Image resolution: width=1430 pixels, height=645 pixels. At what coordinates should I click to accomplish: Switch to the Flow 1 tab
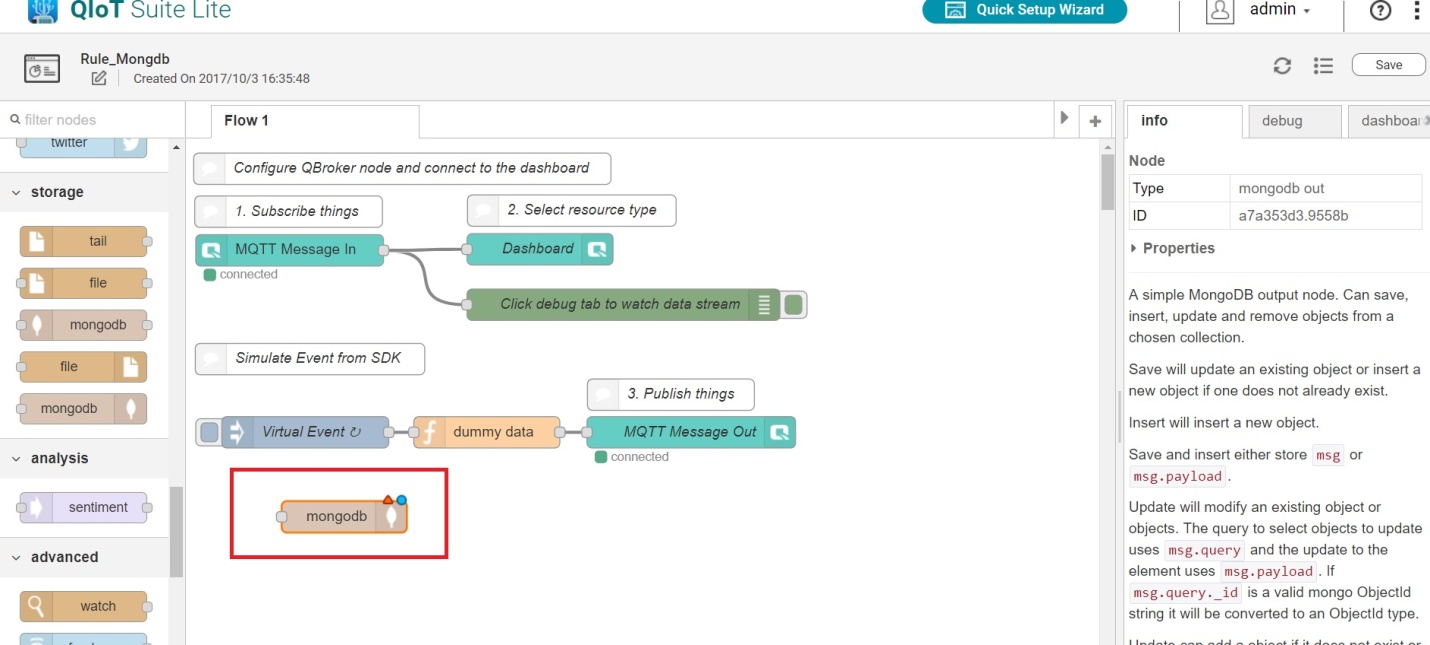click(315, 121)
